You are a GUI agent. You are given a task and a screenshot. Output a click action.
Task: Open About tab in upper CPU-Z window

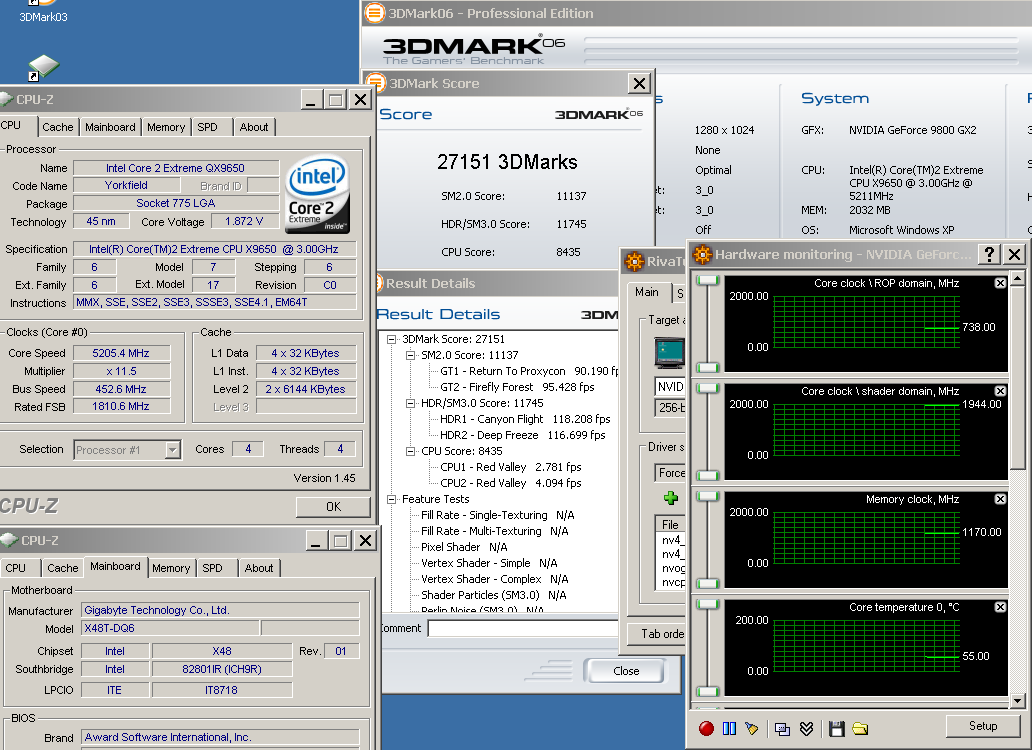tap(254, 127)
